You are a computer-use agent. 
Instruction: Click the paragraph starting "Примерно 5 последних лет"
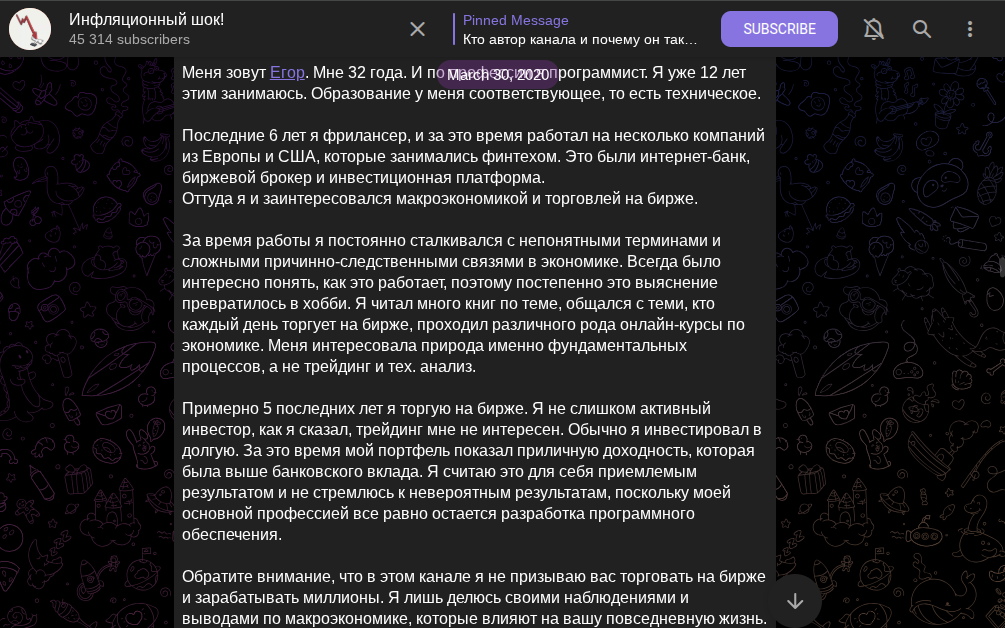pos(471,471)
